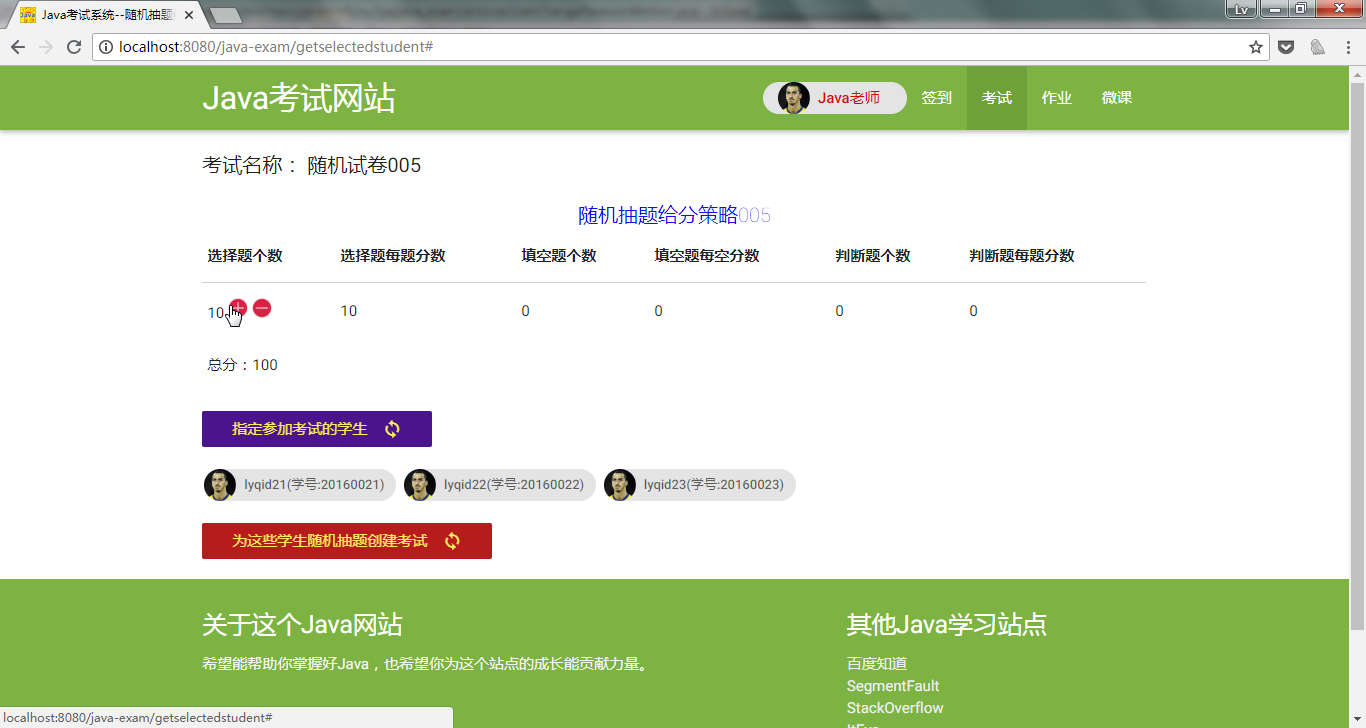Open the 百度知道 link
Screen dimensions: 1366x728
[x=877, y=664]
